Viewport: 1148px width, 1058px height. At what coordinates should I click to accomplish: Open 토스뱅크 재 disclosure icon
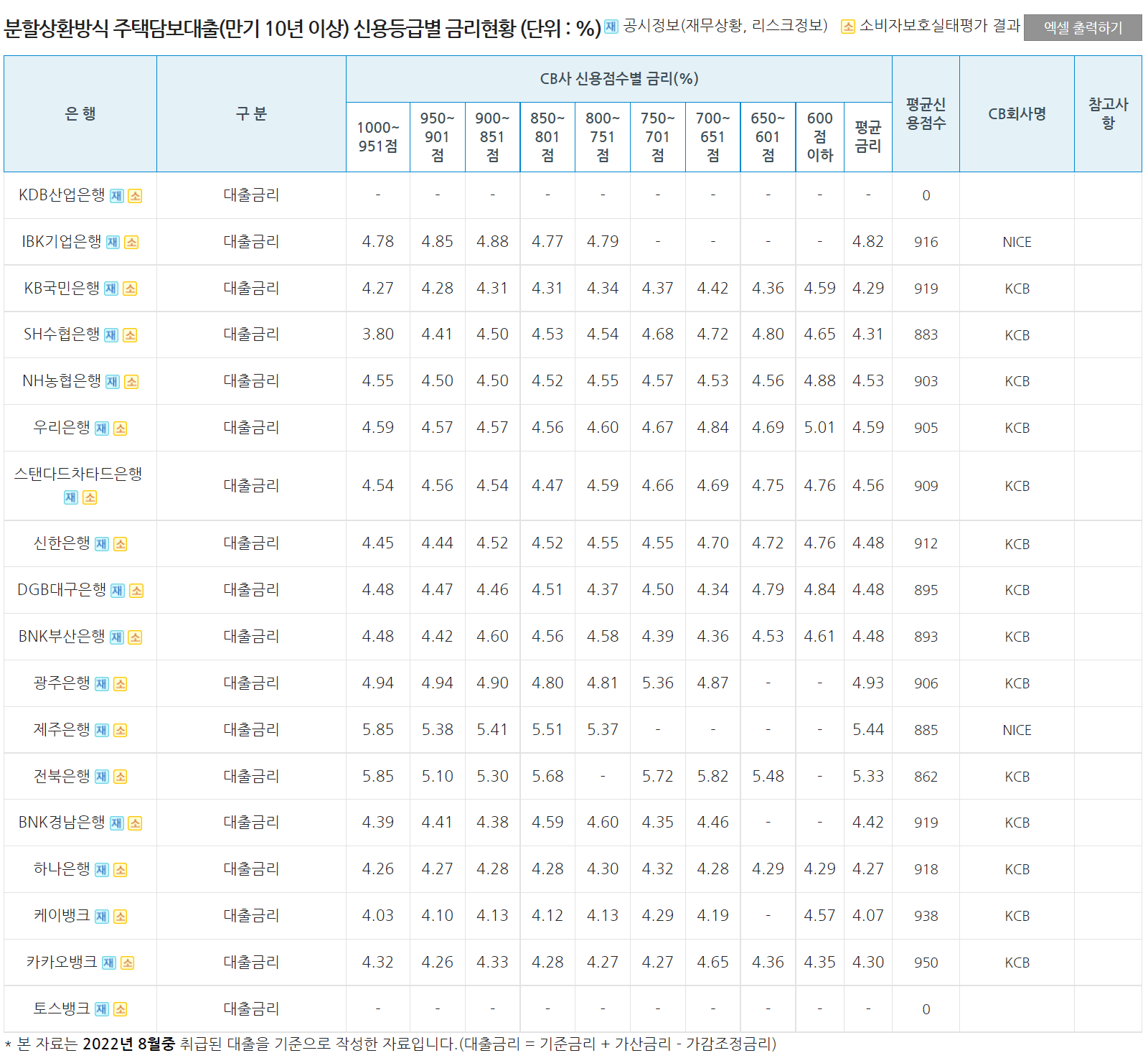pos(102,1009)
